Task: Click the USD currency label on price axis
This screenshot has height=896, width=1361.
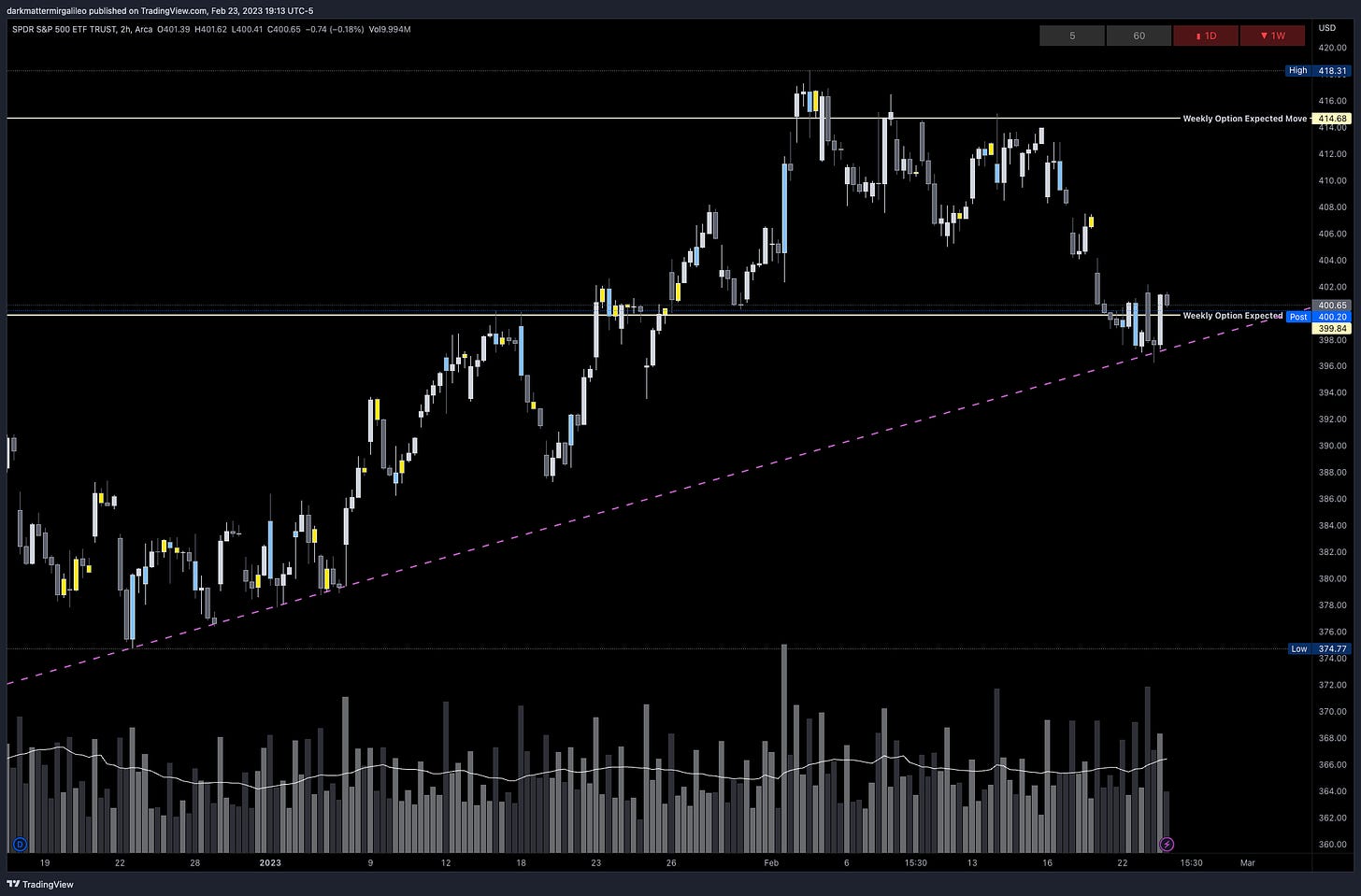Action: 1326,28
